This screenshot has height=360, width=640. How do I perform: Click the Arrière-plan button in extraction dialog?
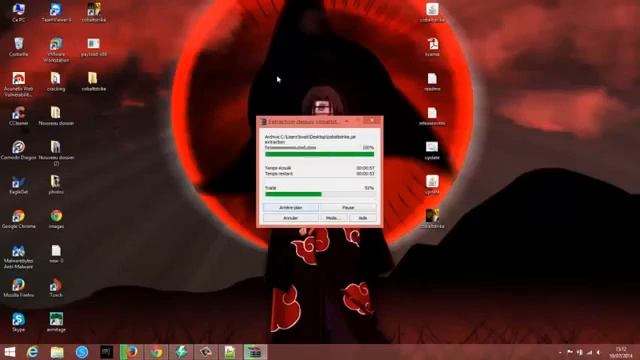291,208
